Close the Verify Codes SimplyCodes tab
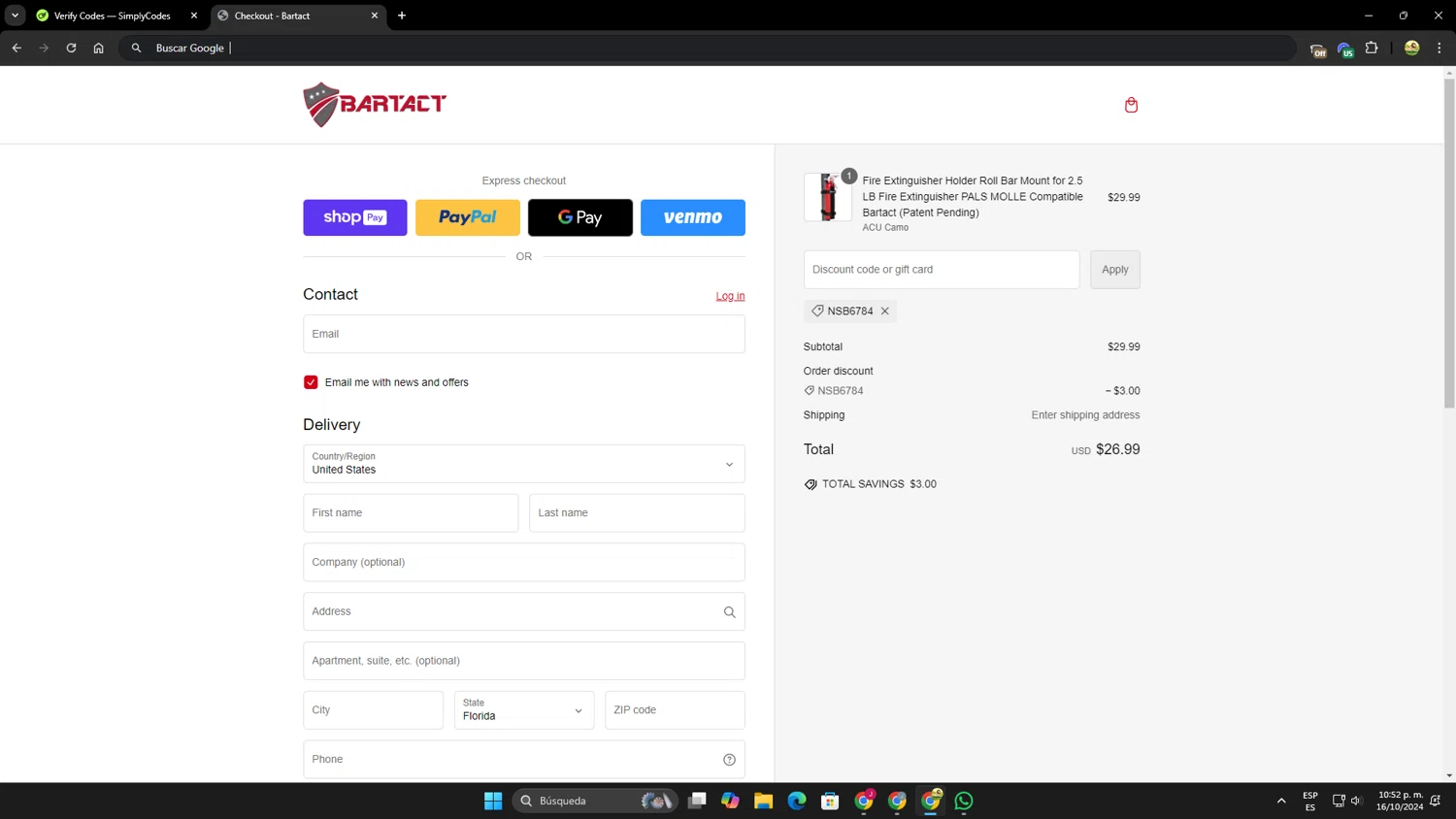 tap(194, 16)
